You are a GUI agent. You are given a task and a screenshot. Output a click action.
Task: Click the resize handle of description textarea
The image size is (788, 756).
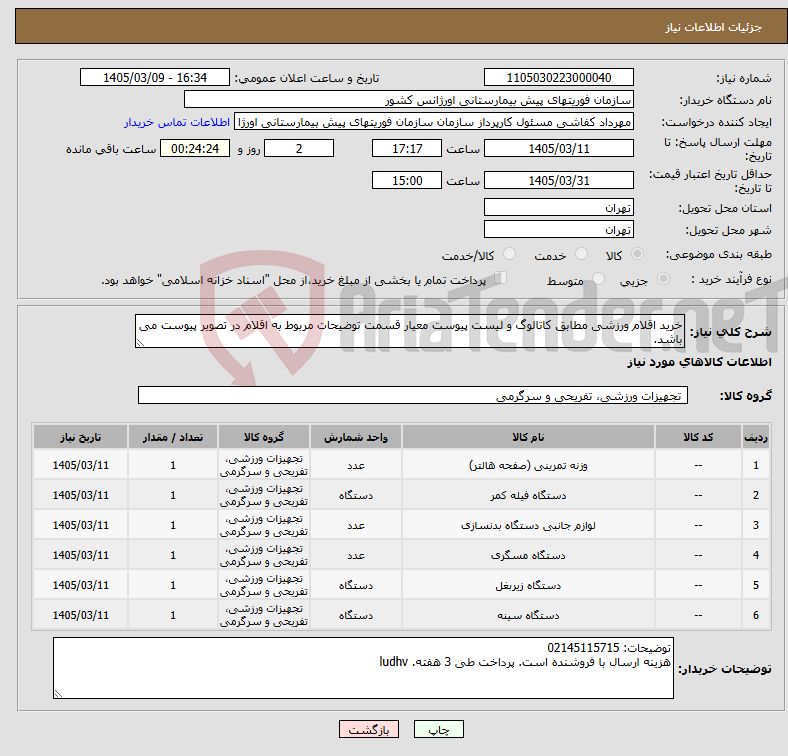click(140, 343)
